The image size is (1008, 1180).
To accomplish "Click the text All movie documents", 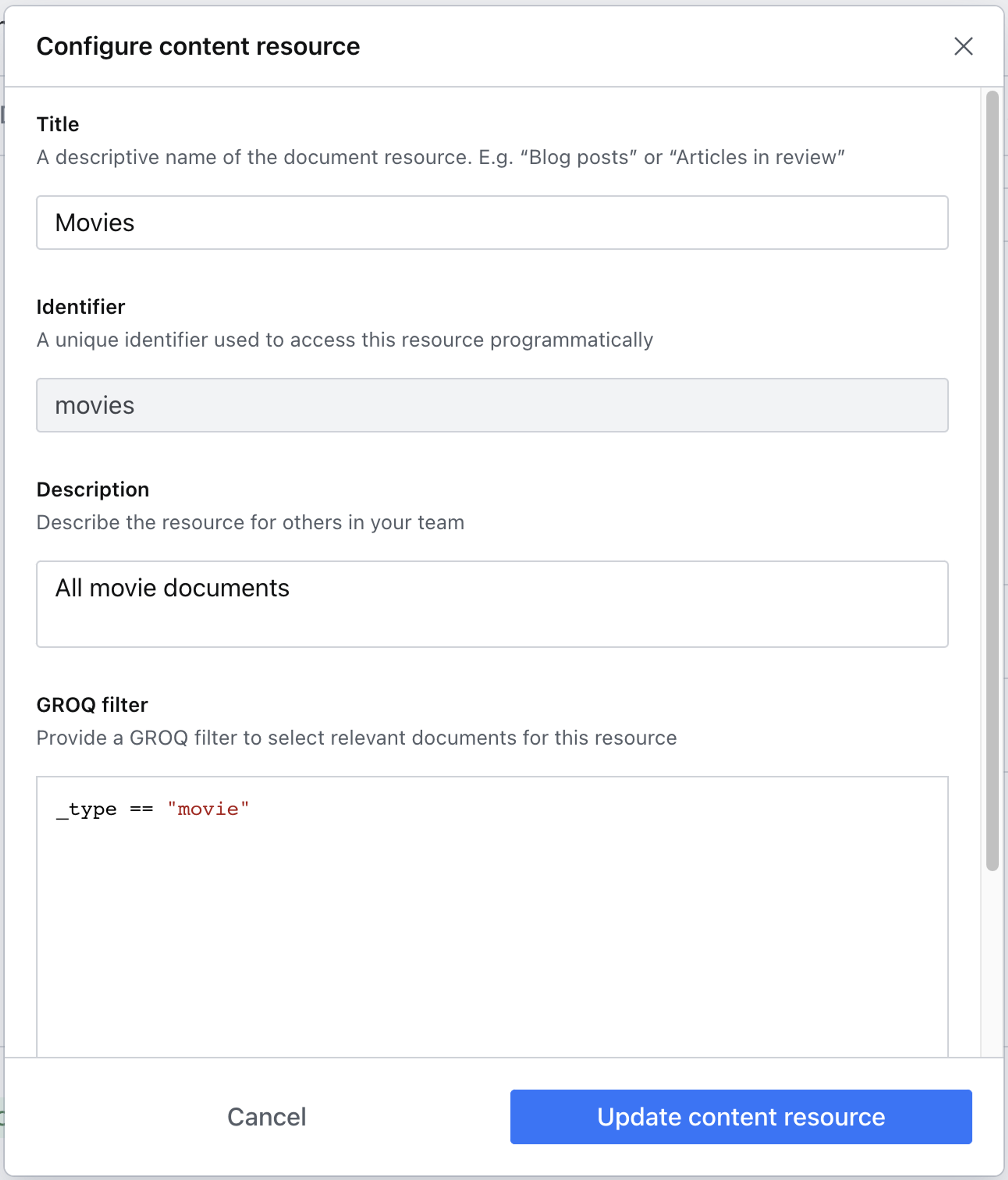I will click(172, 588).
